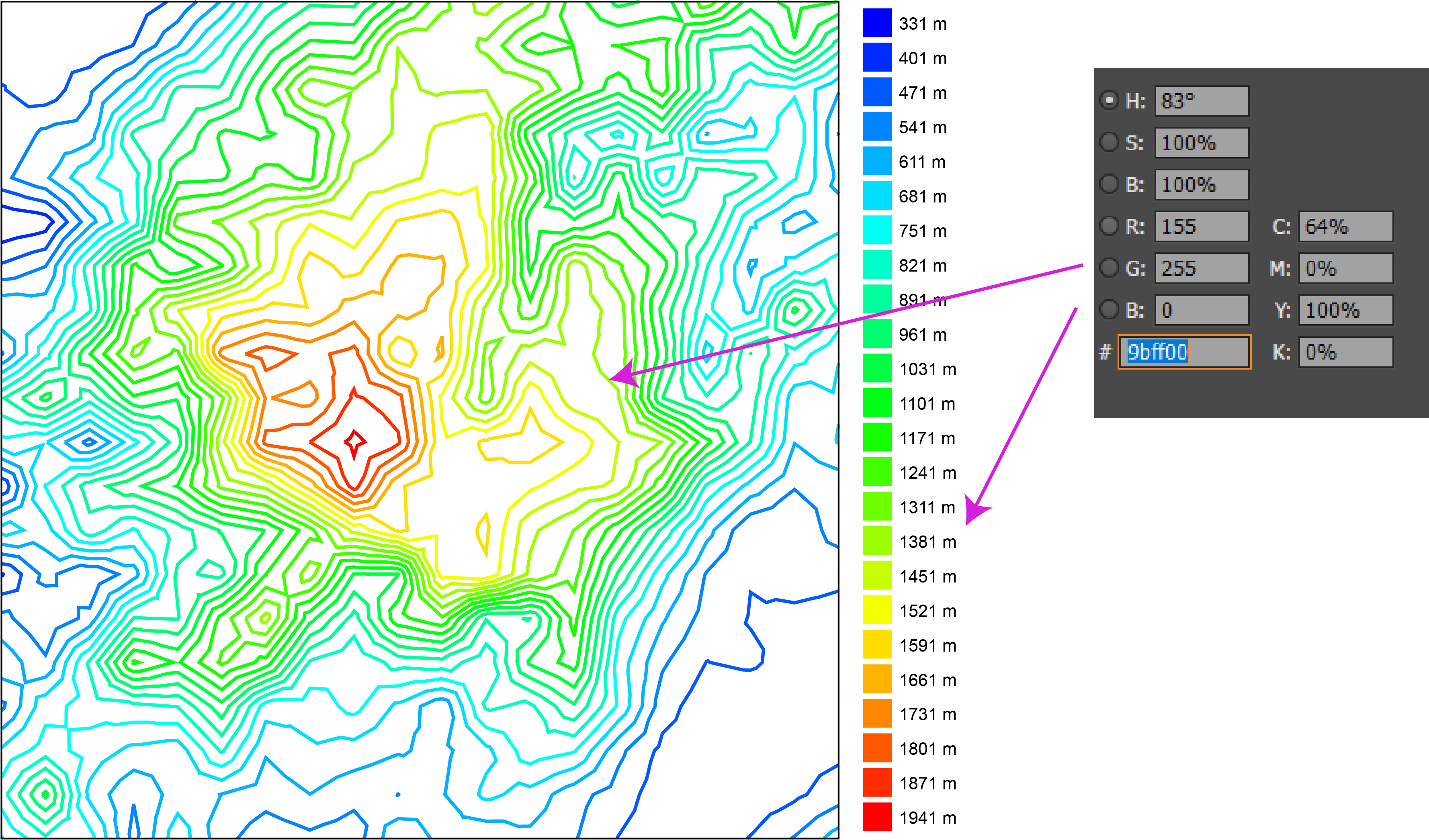
Task: Click the Yellow percentage field 100%
Action: pos(1346,310)
